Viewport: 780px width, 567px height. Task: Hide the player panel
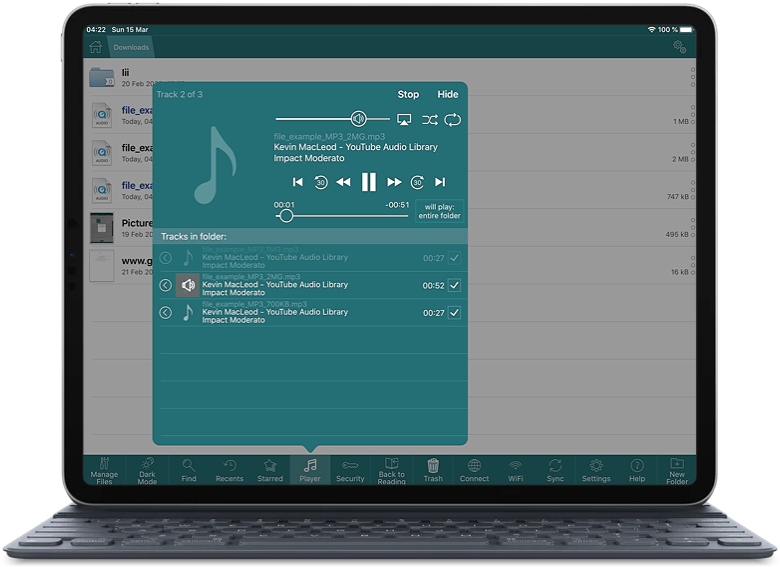448,94
